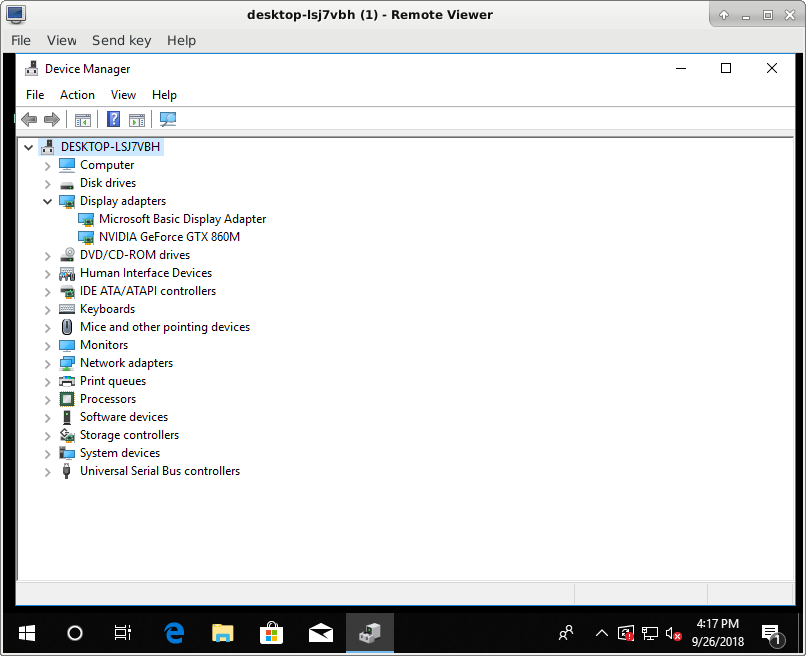Select Microsoft Basic Display Adapter text
This screenshot has width=806, height=656.
(182, 219)
